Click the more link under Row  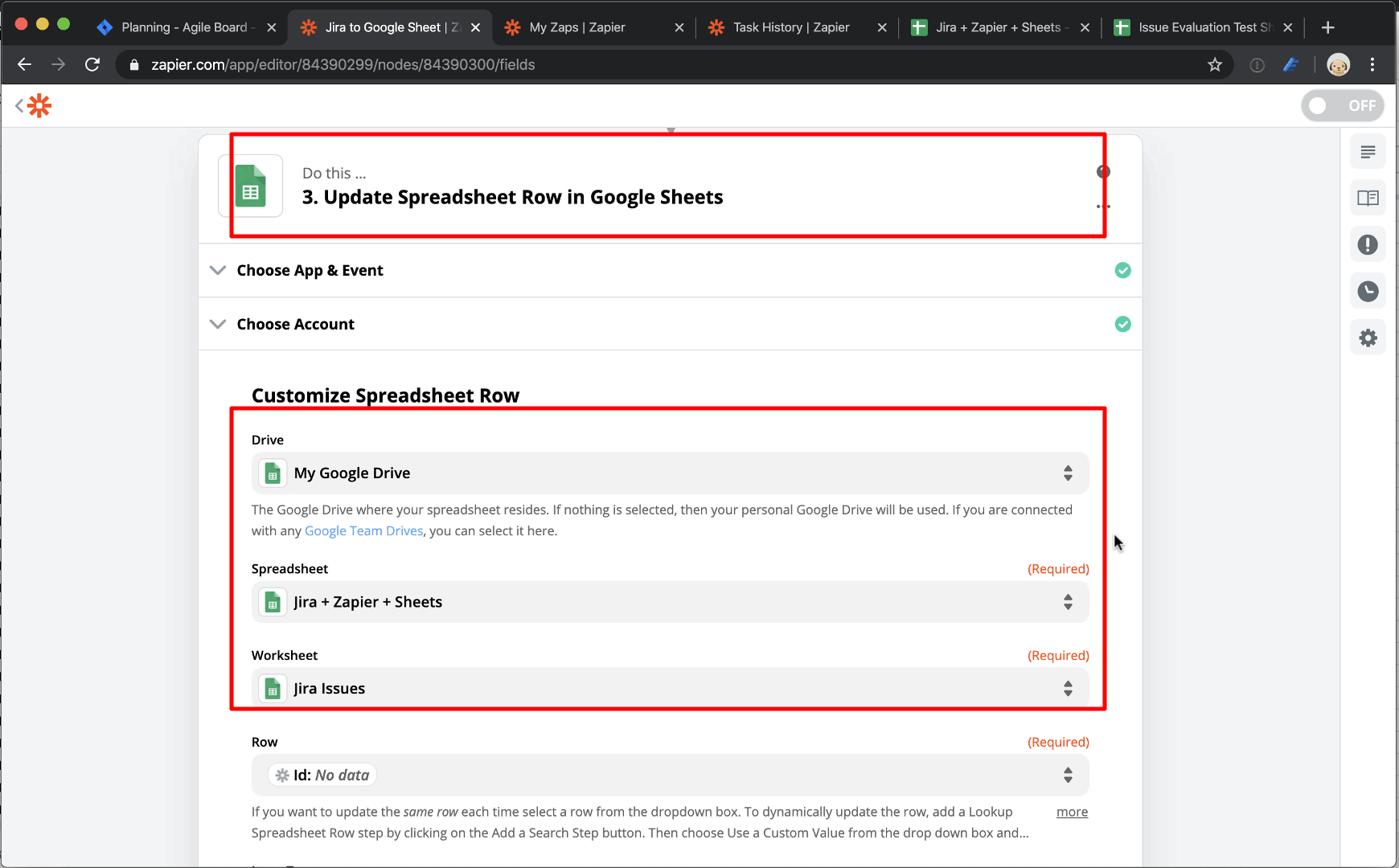pyautogui.click(x=1072, y=812)
